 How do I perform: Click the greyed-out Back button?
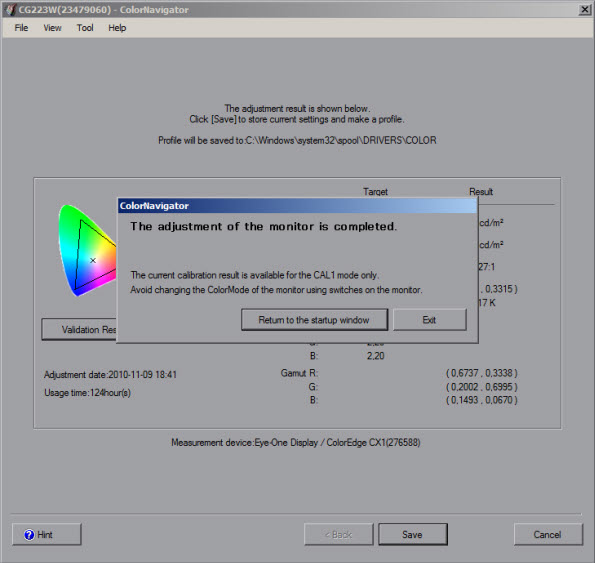tap(338, 534)
